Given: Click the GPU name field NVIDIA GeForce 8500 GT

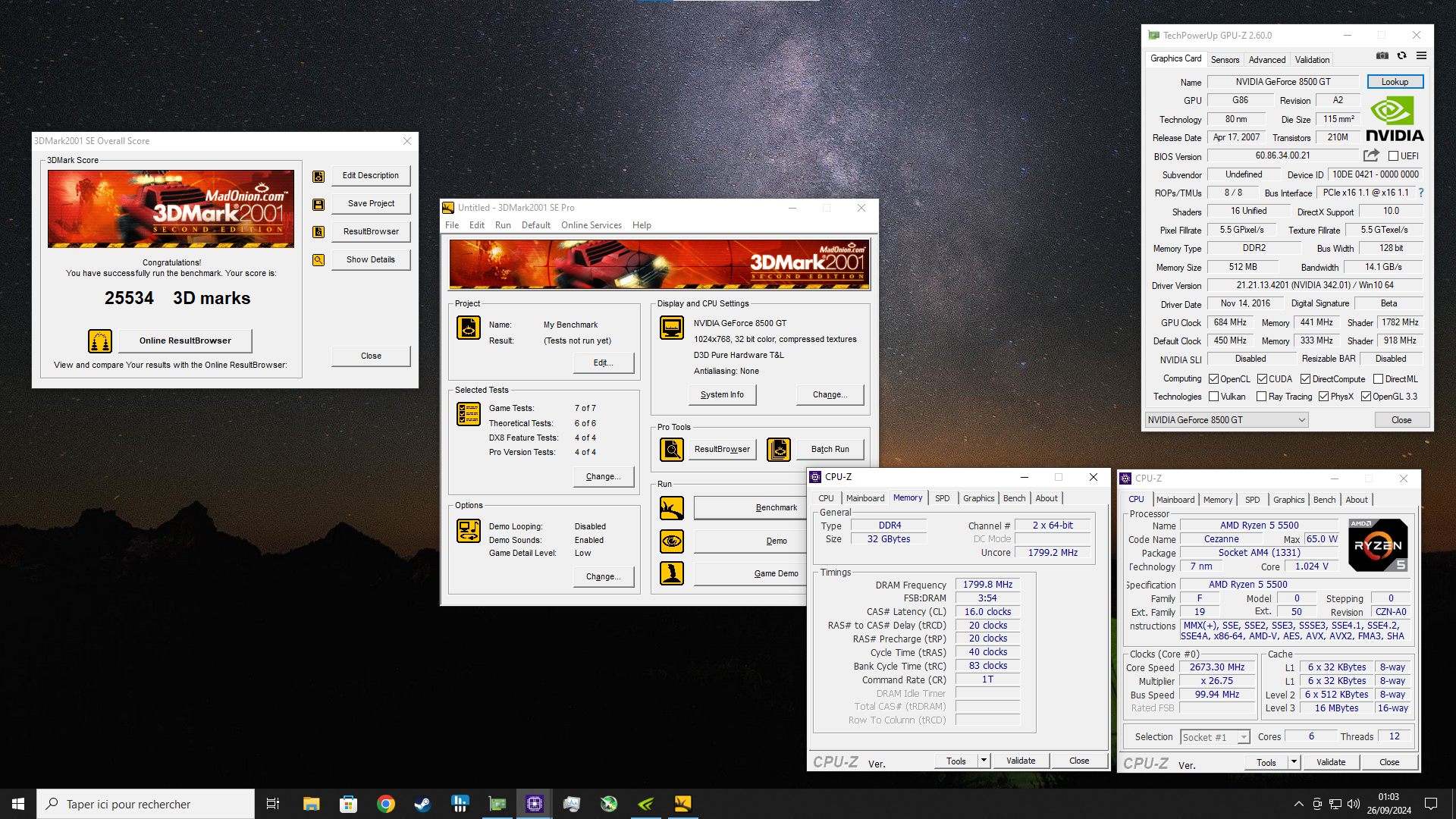Looking at the screenshot, I should pyautogui.click(x=1283, y=82).
